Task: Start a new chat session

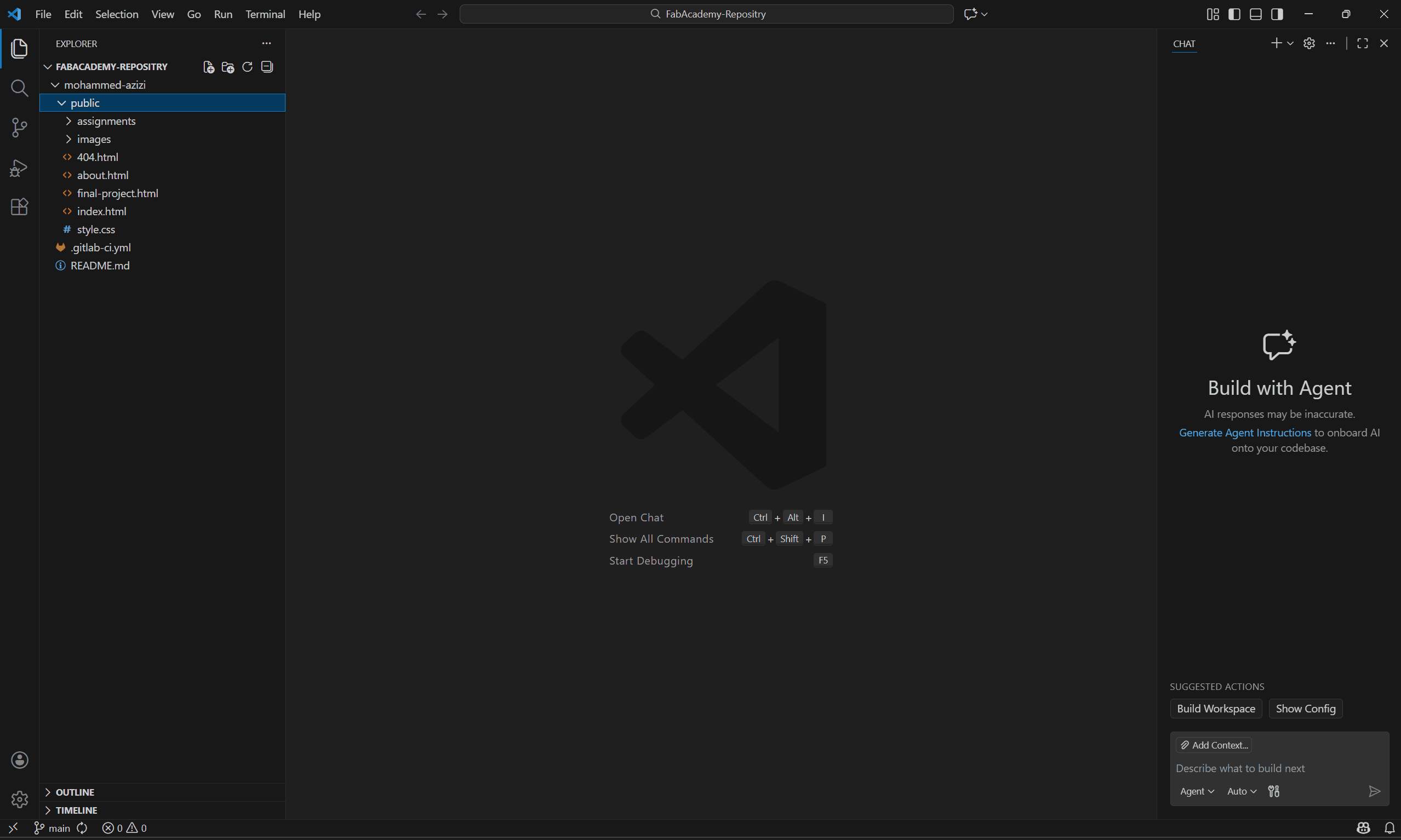Action: click(1277, 43)
